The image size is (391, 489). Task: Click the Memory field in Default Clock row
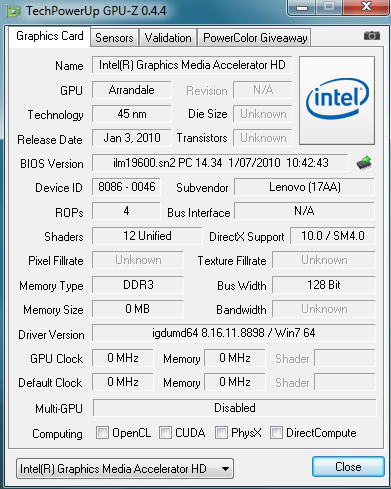pos(235,382)
